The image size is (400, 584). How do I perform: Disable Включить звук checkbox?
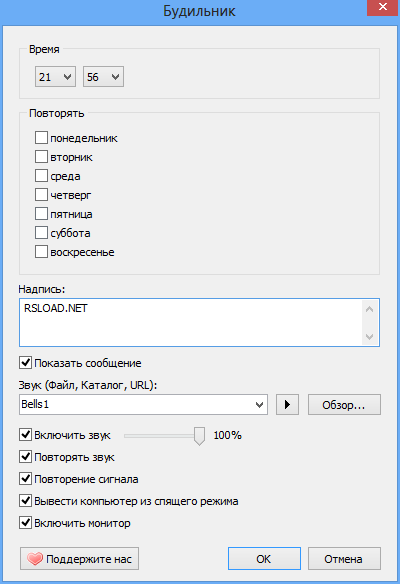25,434
